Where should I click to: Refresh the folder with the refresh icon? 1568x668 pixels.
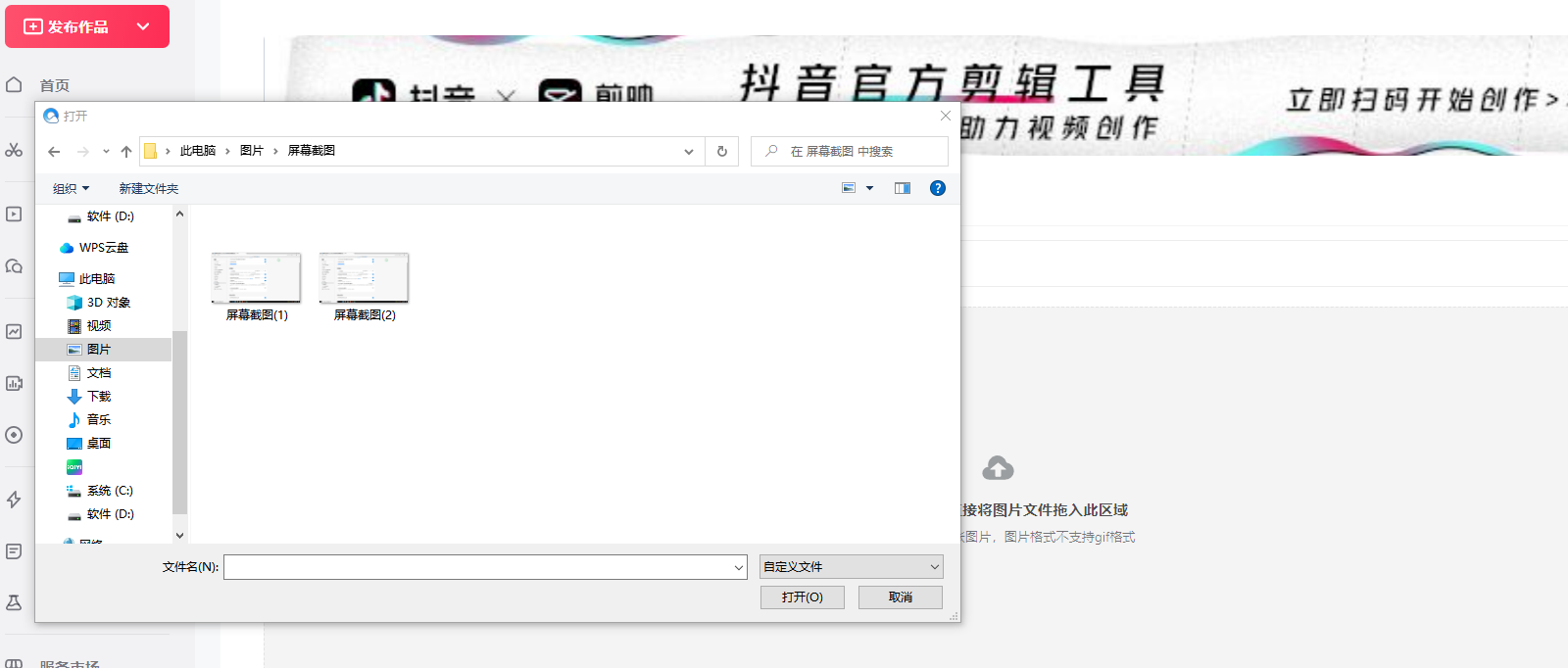tap(722, 151)
